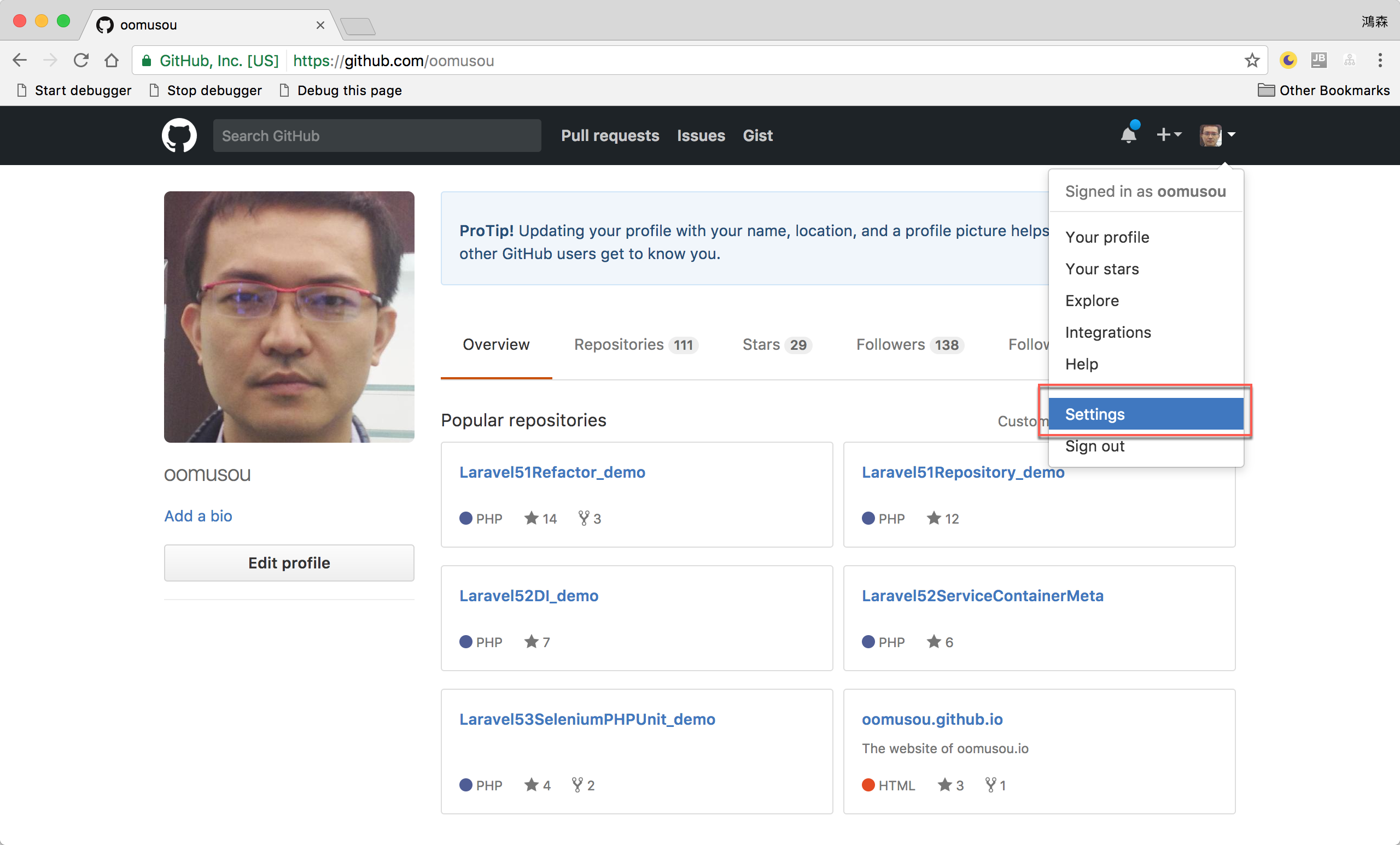This screenshot has width=1400, height=845.
Task: Open Laravel52ServiceContainerMeta repository
Action: (982, 596)
